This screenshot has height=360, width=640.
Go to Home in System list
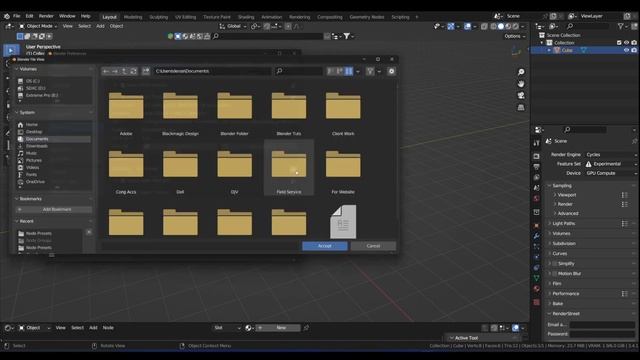[32, 124]
